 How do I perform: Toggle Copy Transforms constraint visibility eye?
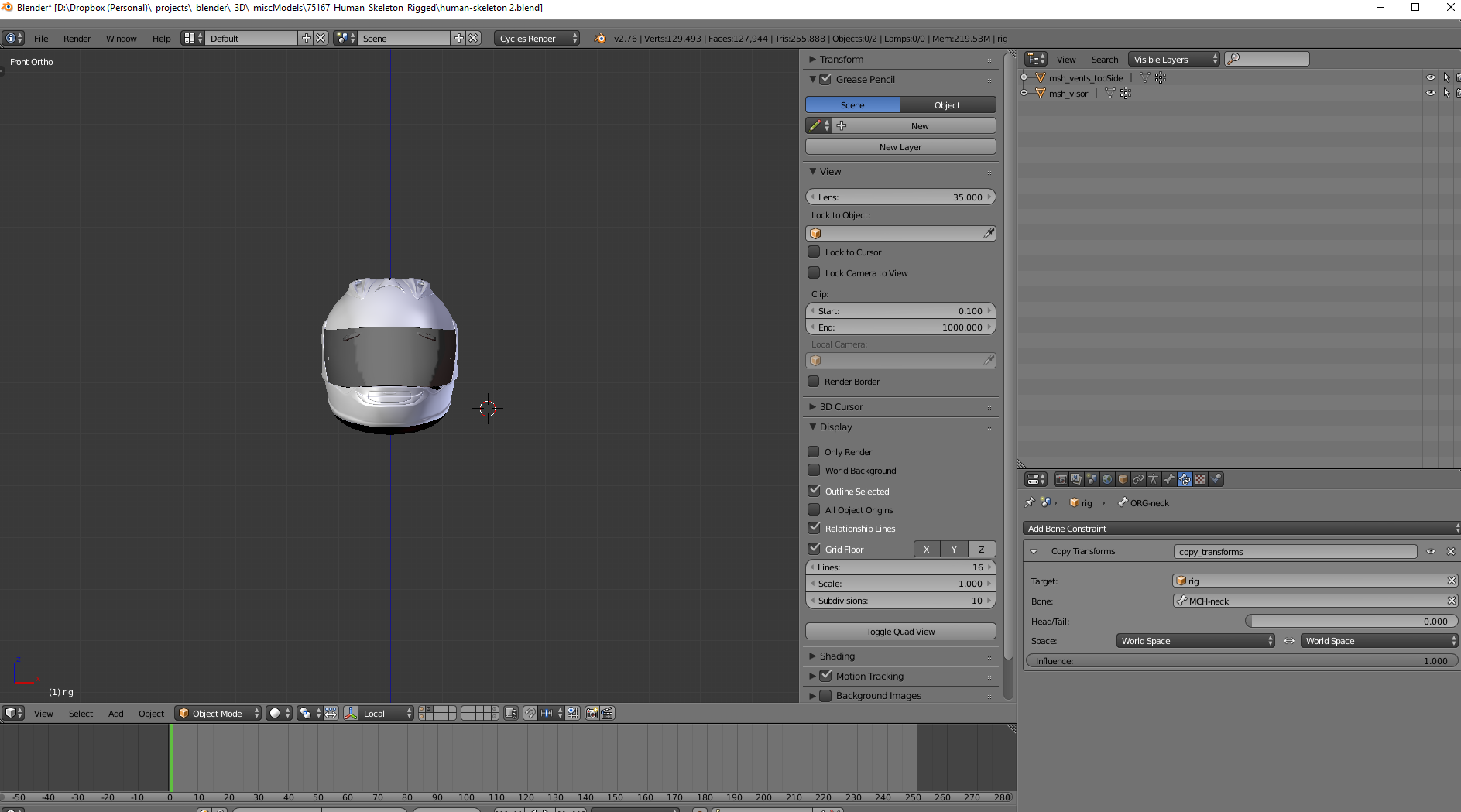pyautogui.click(x=1431, y=551)
